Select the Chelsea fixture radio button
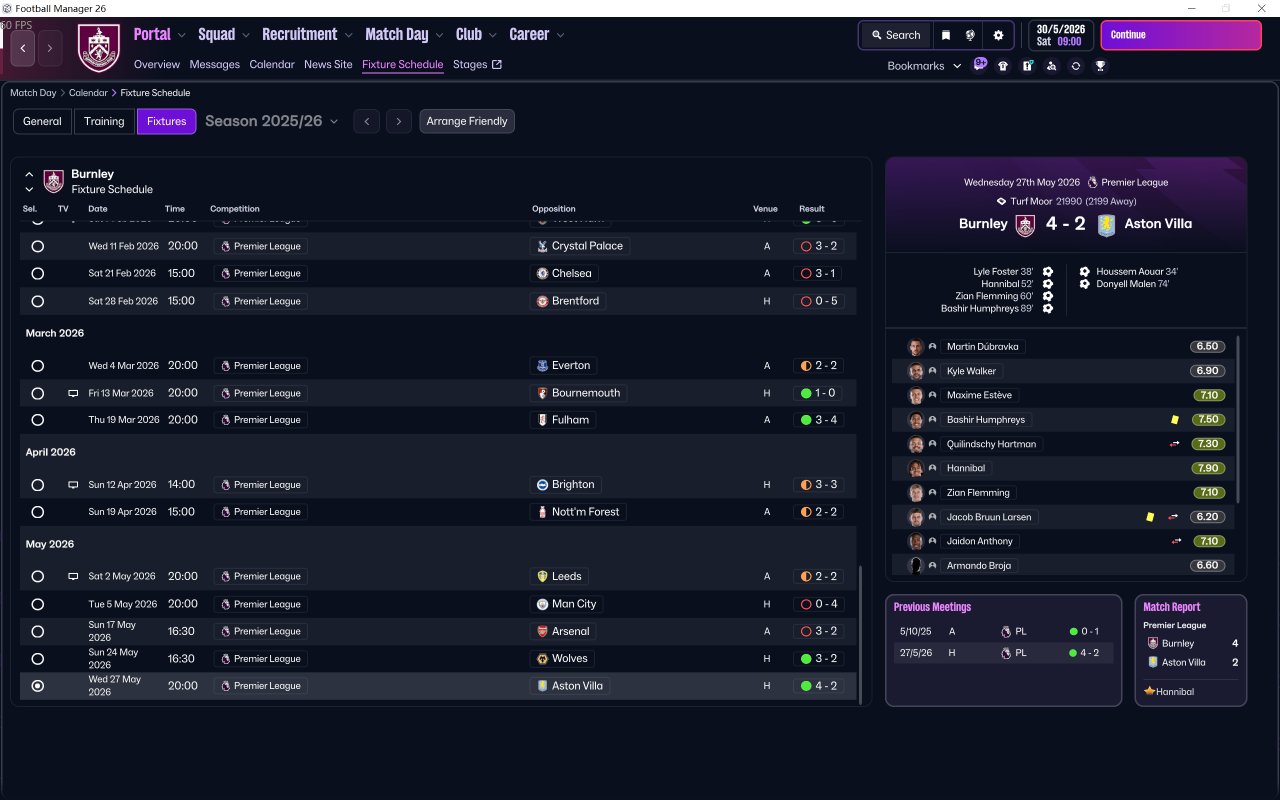Screen dimensions: 1280x800 click(38, 273)
